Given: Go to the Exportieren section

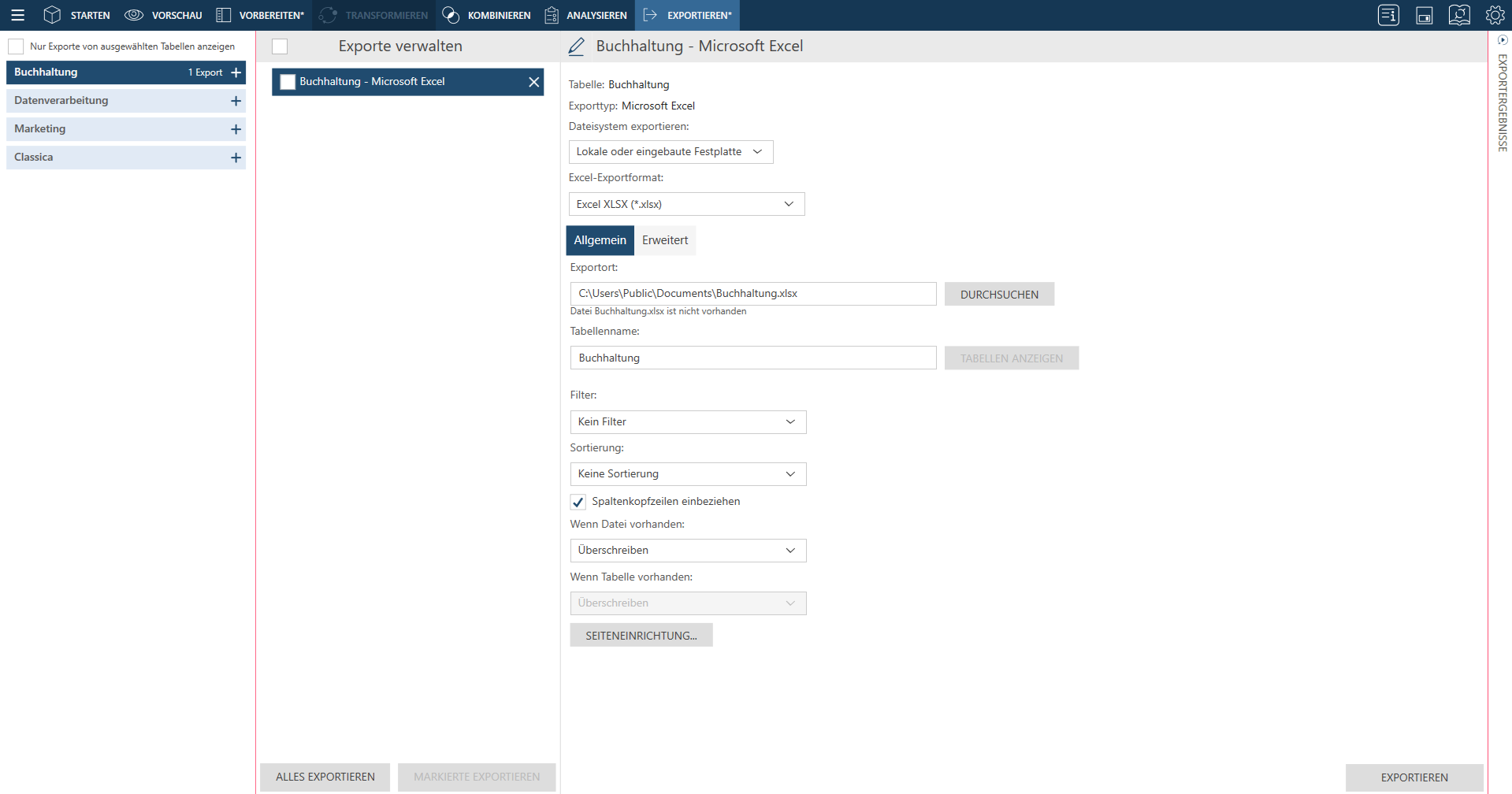Looking at the screenshot, I should click(687, 15).
